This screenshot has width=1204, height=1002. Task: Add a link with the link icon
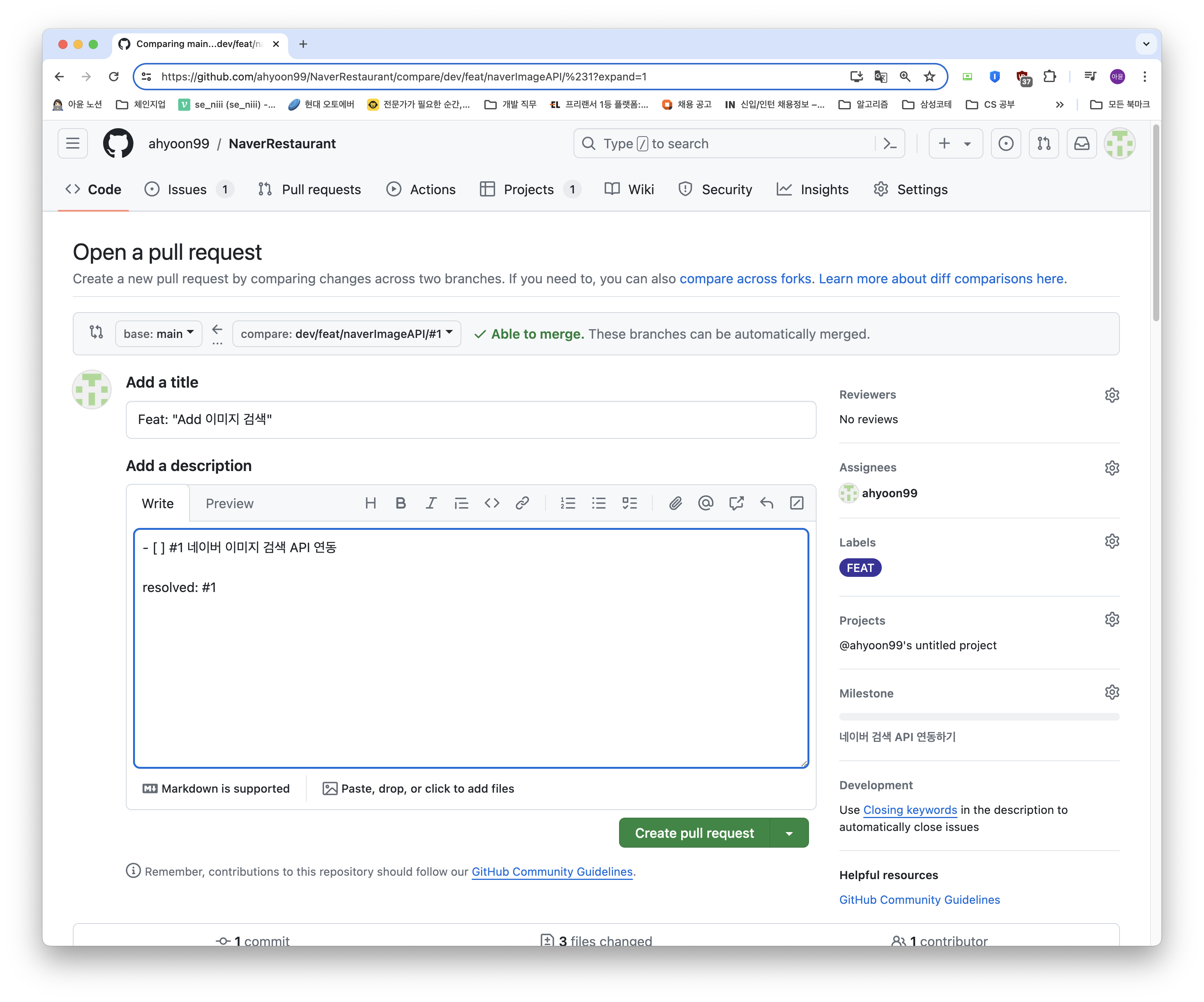[522, 503]
